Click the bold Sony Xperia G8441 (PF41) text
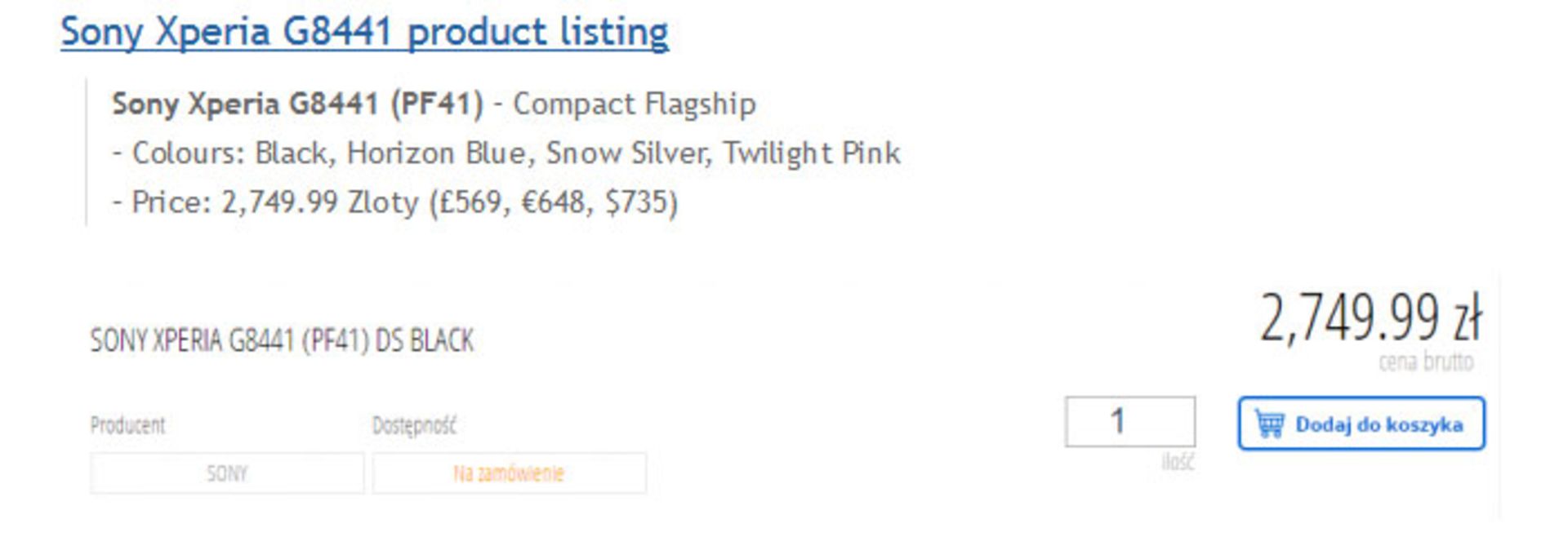Image resolution: width=1568 pixels, height=537 pixels. coord(297,104)
